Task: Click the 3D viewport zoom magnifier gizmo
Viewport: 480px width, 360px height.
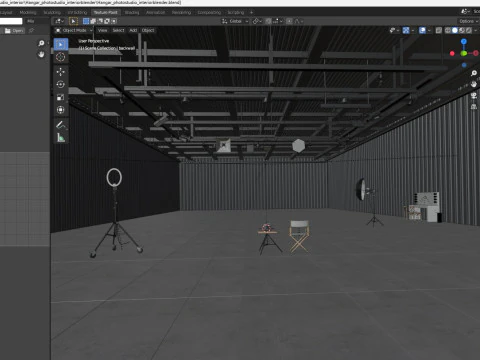Action: click(474, 73)
